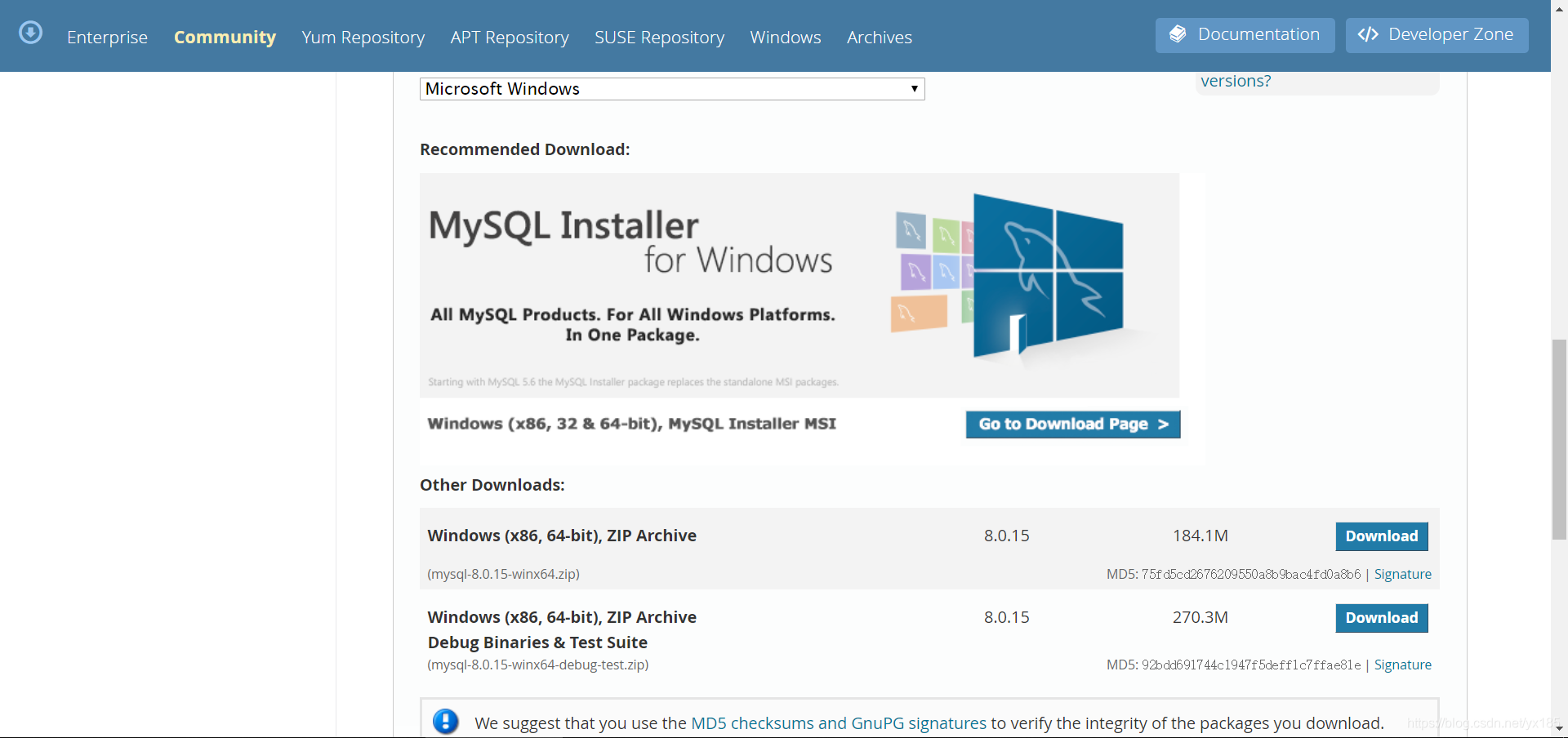Click the '270.3M' size value
Screen dimensions: 1568x738
1200,617
